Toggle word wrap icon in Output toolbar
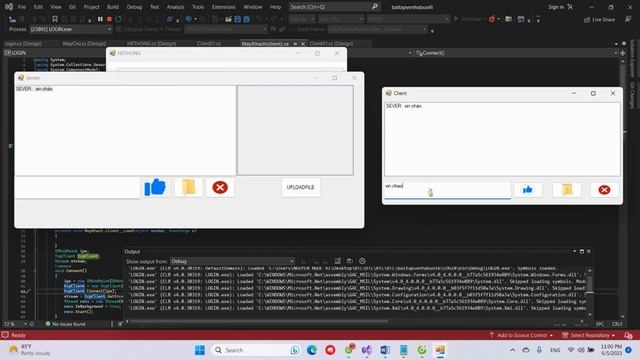 click(350, 261)
